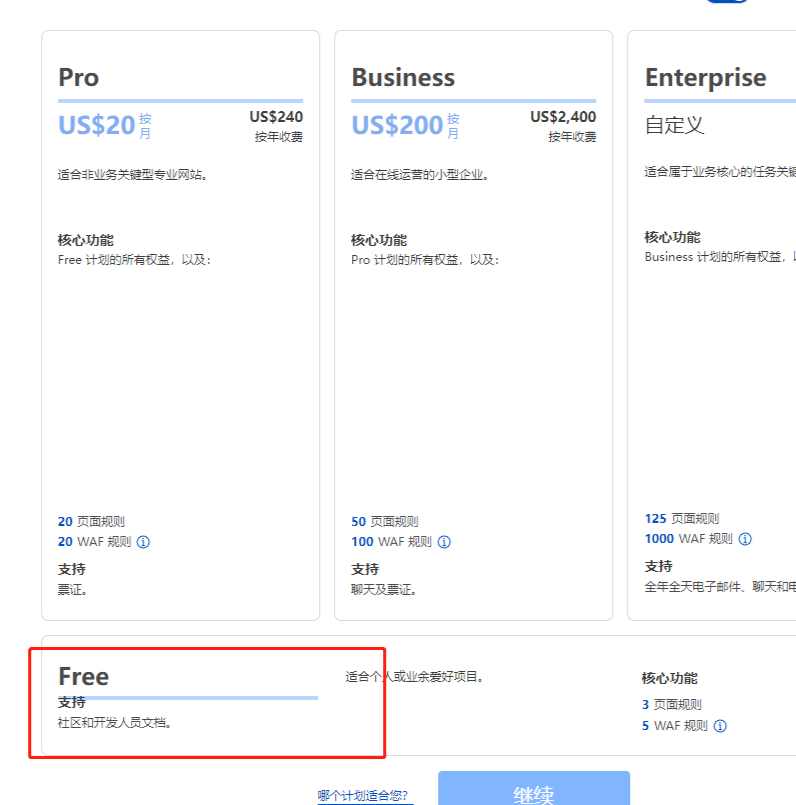Open the info tooltip beside Pro's WAF 规则
The width and height of the screenshot is (796, 805).
141,541
